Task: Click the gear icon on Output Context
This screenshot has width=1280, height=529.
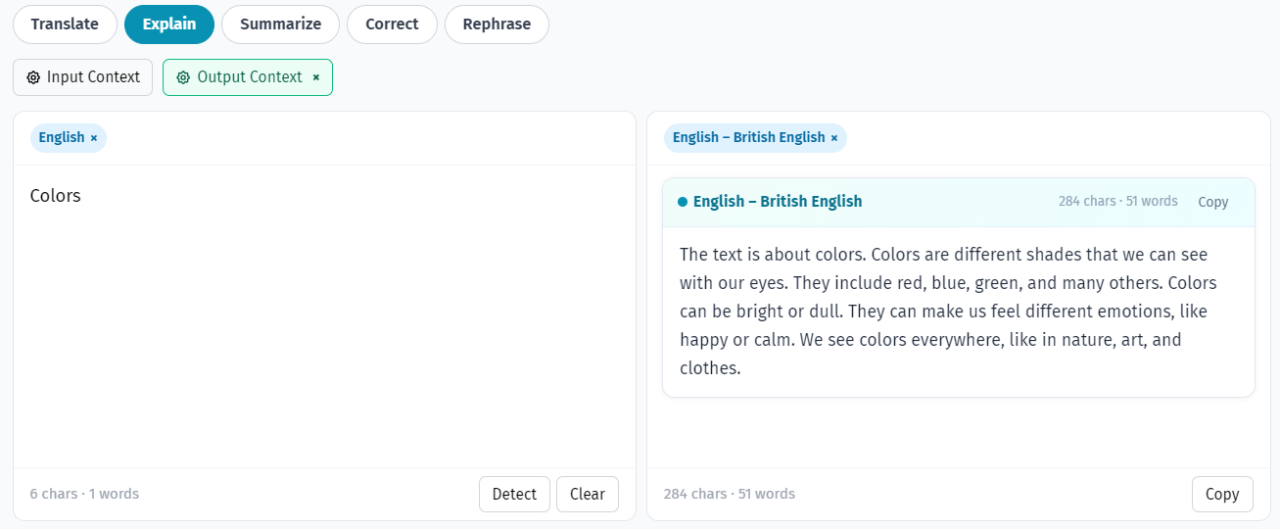Action: click(183, 77)
